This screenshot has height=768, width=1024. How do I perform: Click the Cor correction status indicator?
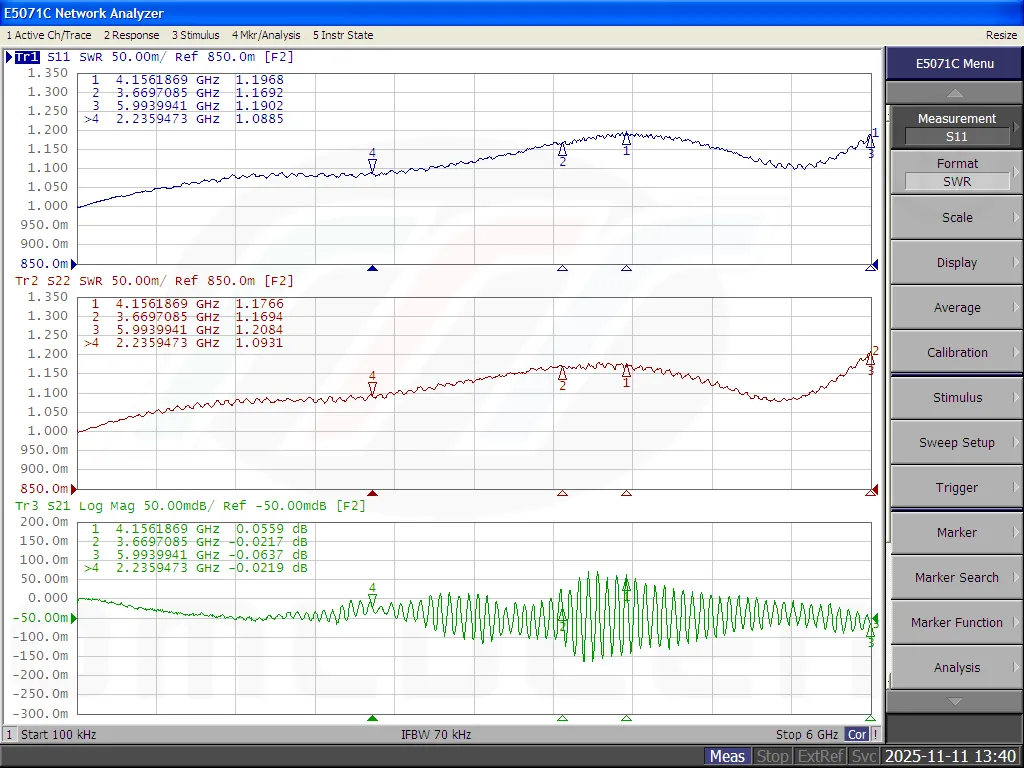(857, 735)
